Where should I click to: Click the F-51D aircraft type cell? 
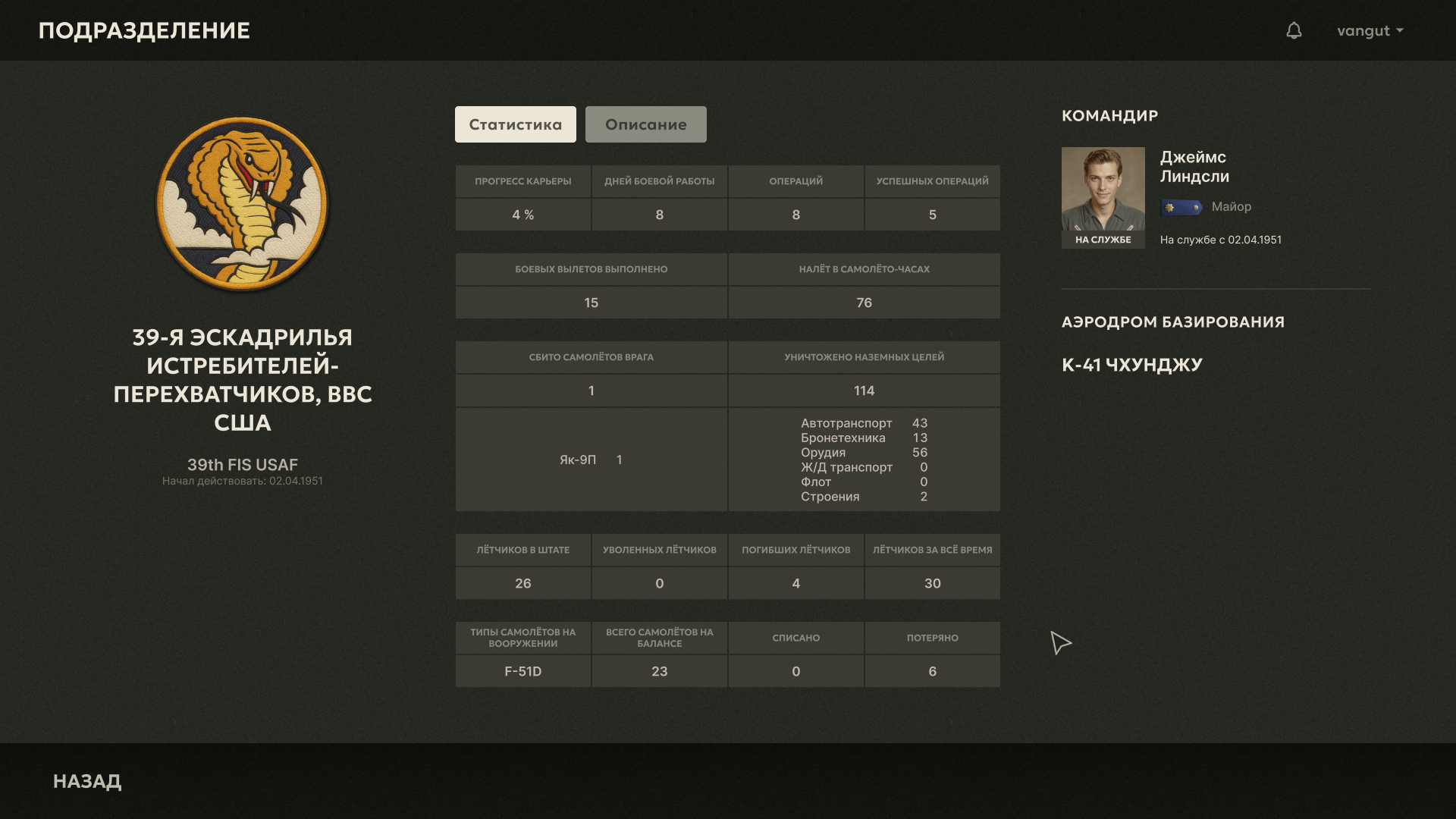click(x=523, y=671)
